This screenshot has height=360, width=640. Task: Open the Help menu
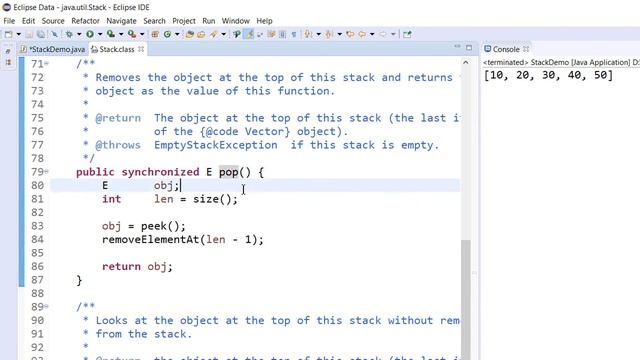[264, 21]
